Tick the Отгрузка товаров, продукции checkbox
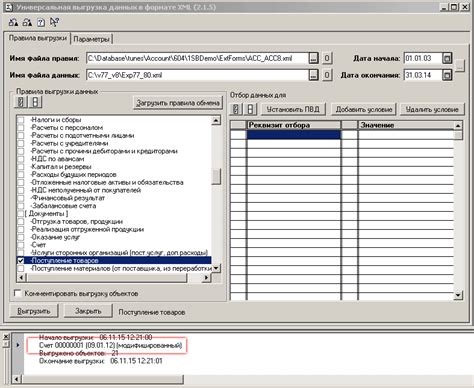Image resolution: width=474 pixels, height=388 pixels. (21, 221)
